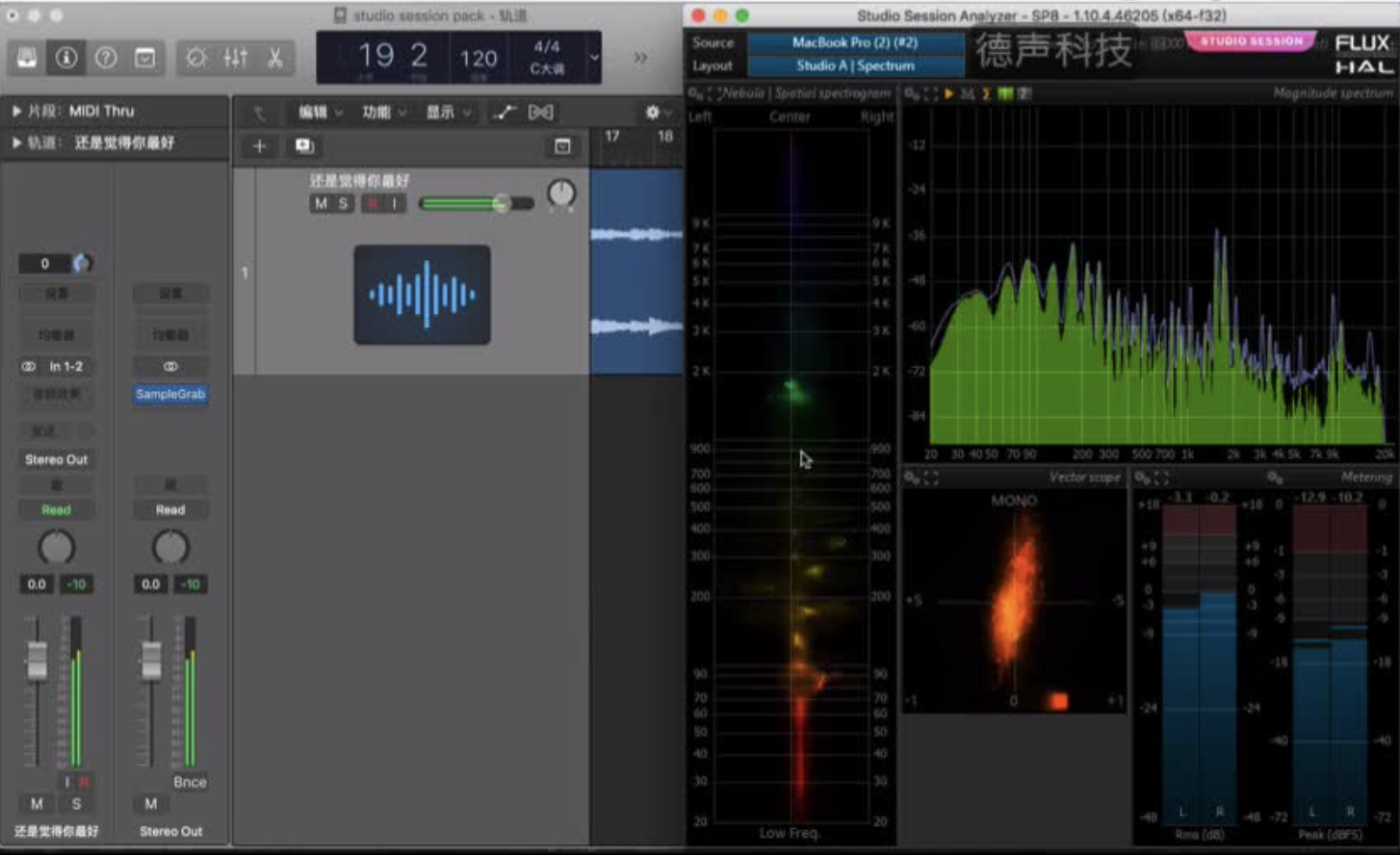This screenshot has width=1400, height=855.
Task: Solo the track with header S button
Action: click(343, 203)
